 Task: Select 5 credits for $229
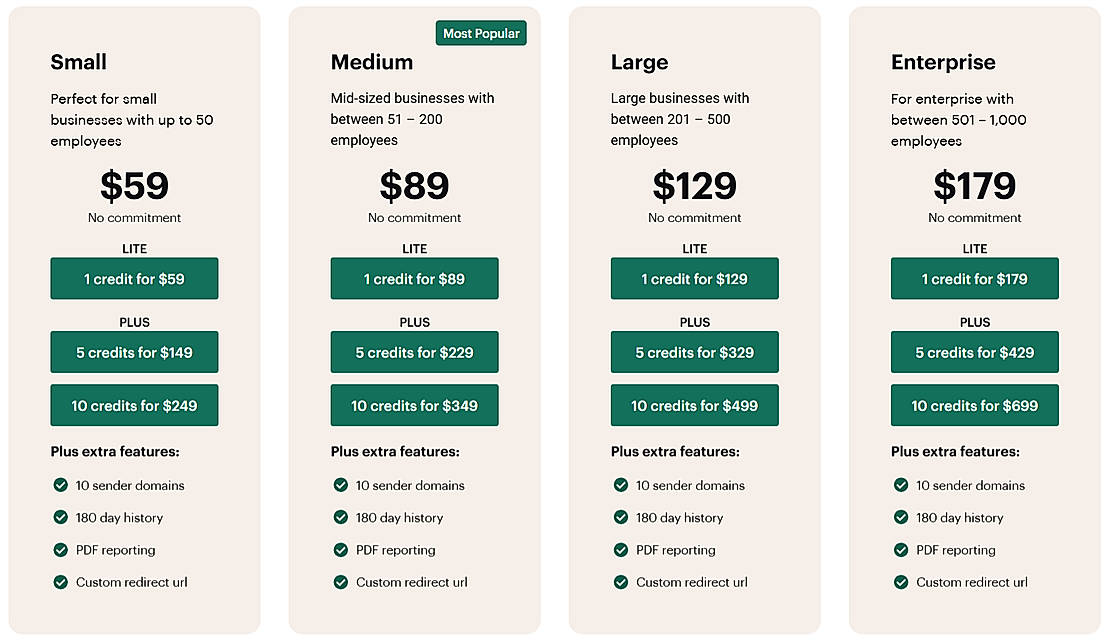pyautogui.click(x=414, y=352)
